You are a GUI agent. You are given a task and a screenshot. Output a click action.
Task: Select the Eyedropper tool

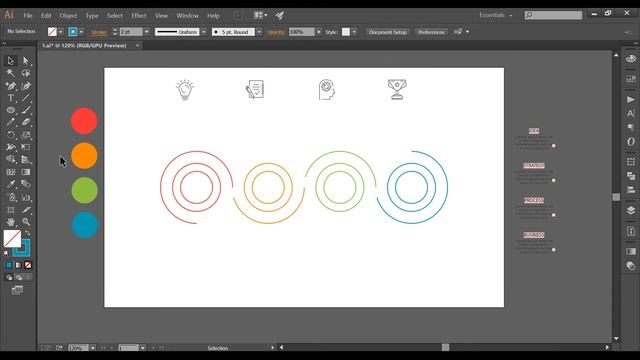pyautogui.click(x=11, y=184)
